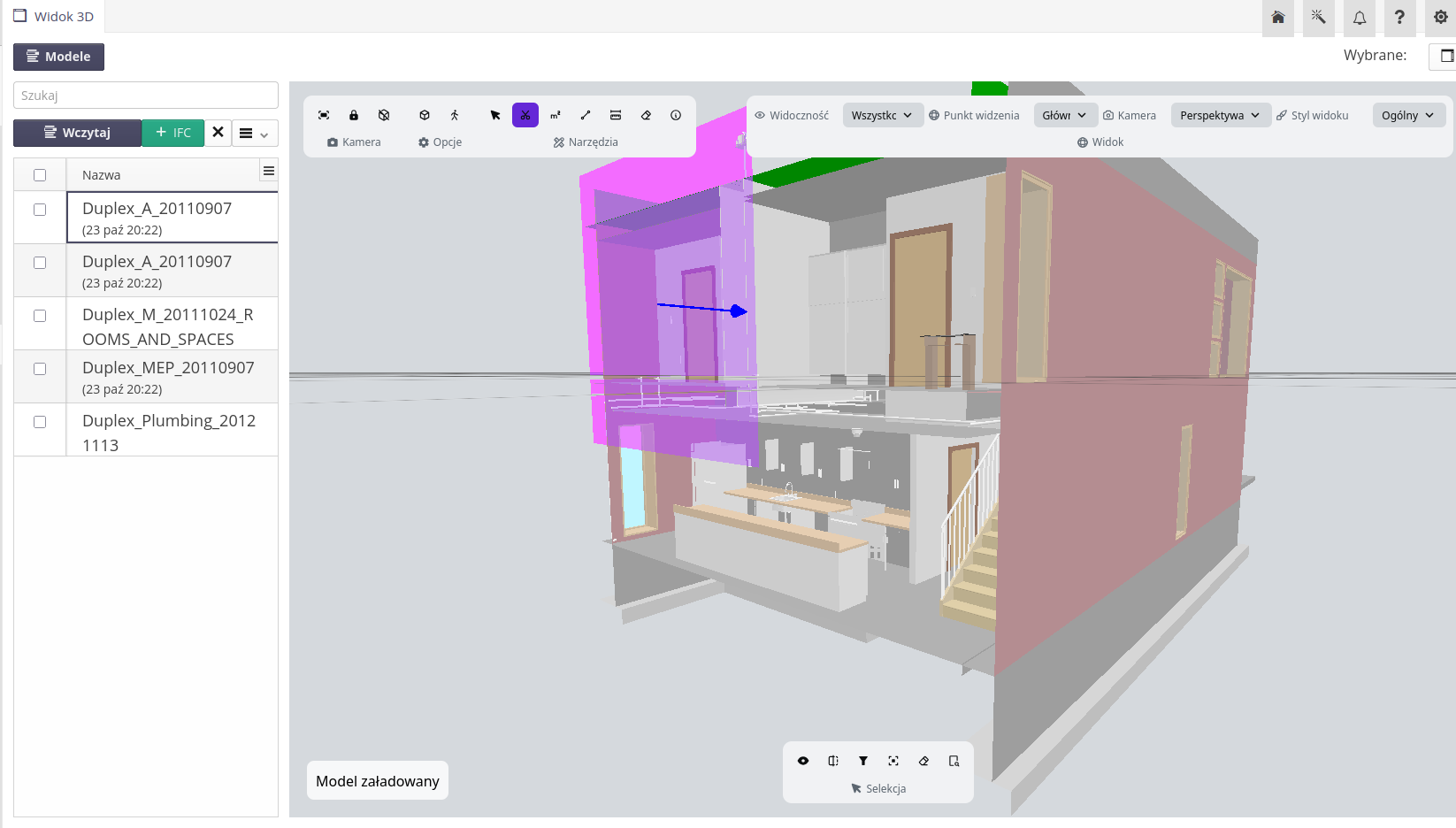1456x828 pixels.
Task: Open the Perspektywa camera dropdown
Action: tap(1220, 115)
